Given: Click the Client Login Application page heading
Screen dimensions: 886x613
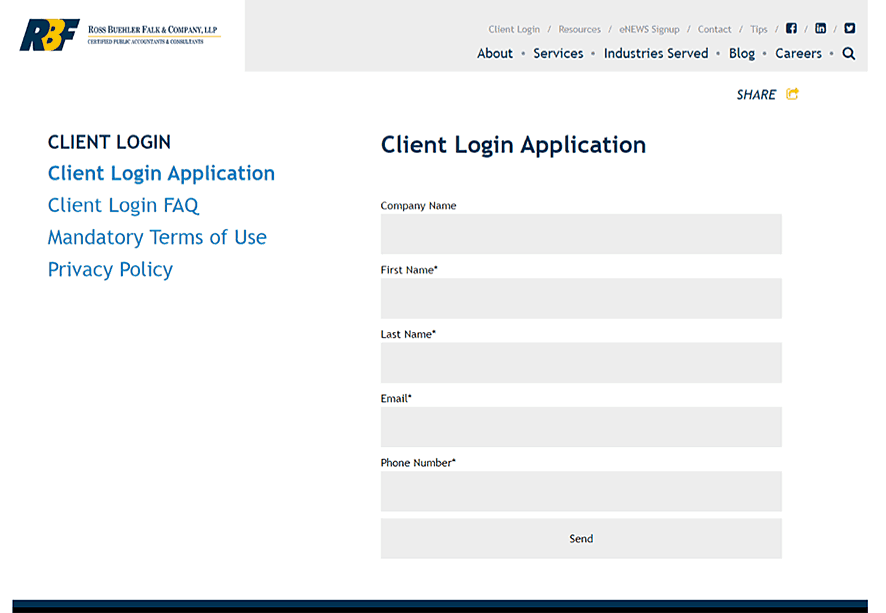Looking at the screenshot, I should 513,145.
